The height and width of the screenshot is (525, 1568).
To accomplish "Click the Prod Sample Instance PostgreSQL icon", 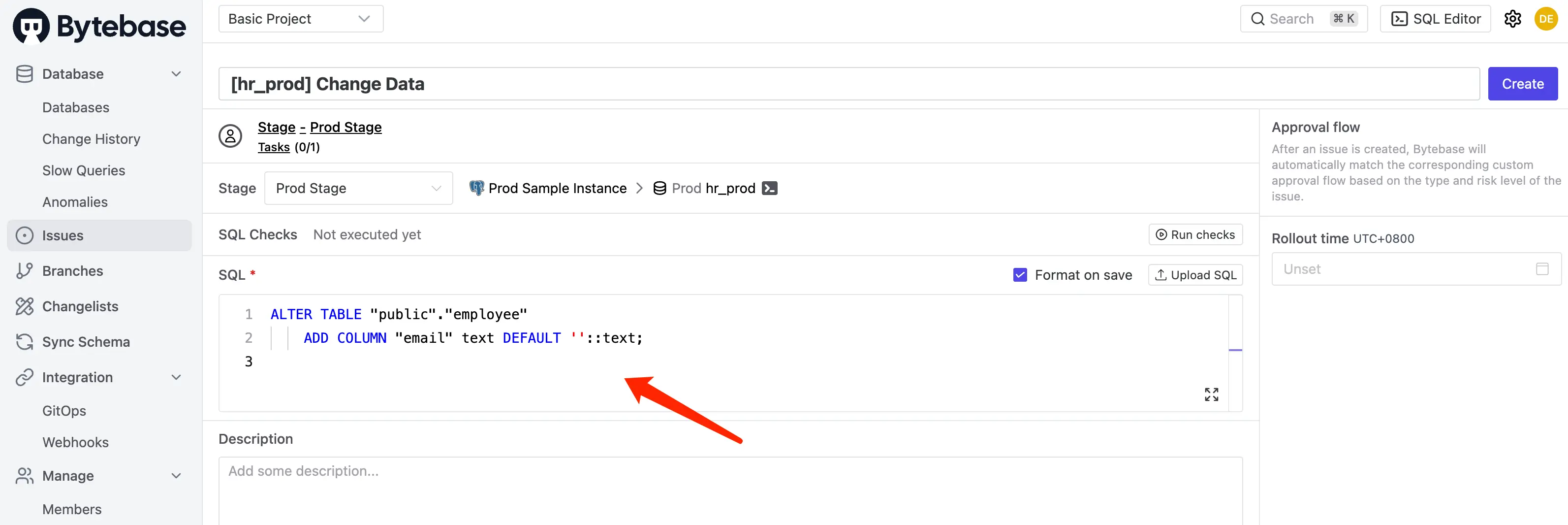I will (x=476, y=188).
